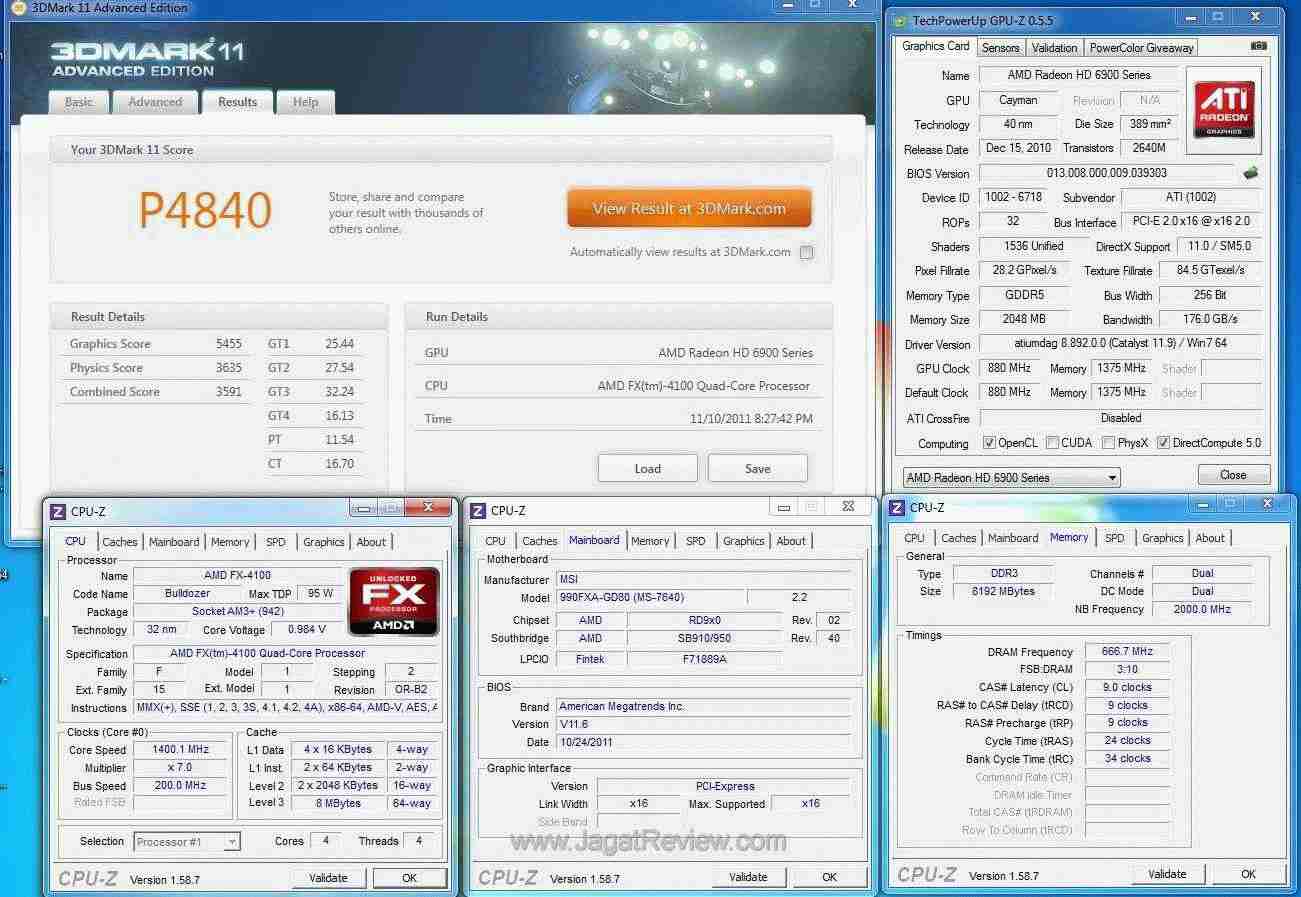Click the BIOS brand American Megatrends Inc.
Viewport: 1301px width, 897px height.
tap(703, 706)
